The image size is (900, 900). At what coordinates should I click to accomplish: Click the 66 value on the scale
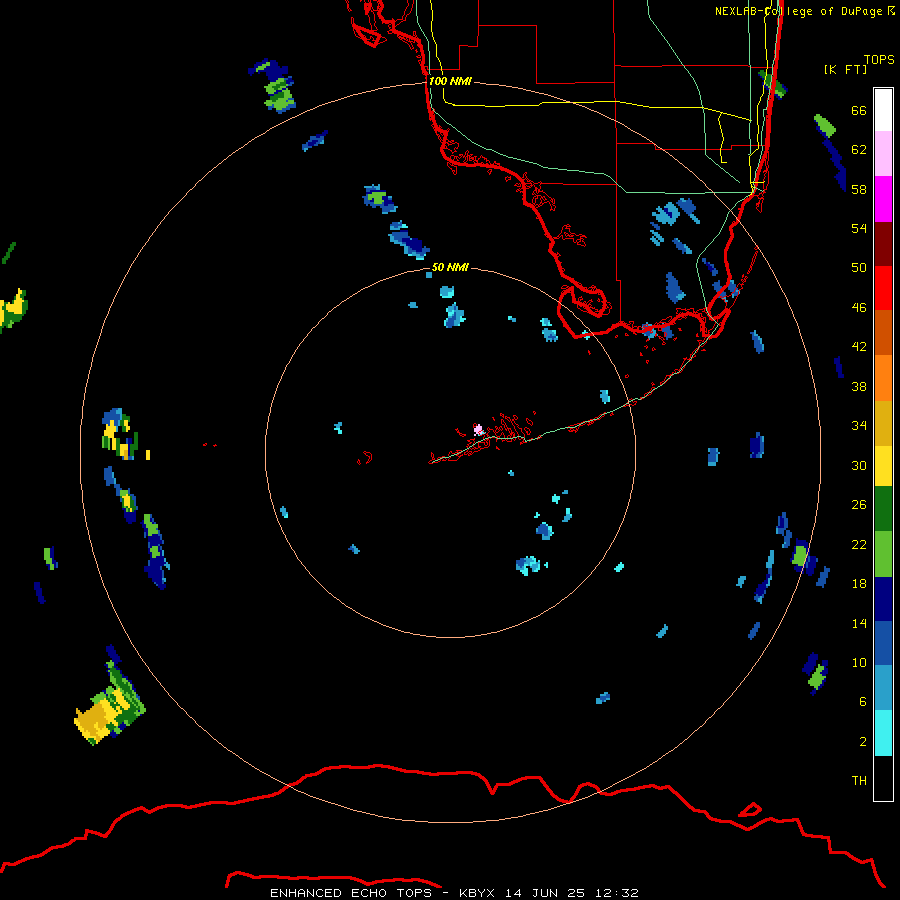tap(859, 110)
